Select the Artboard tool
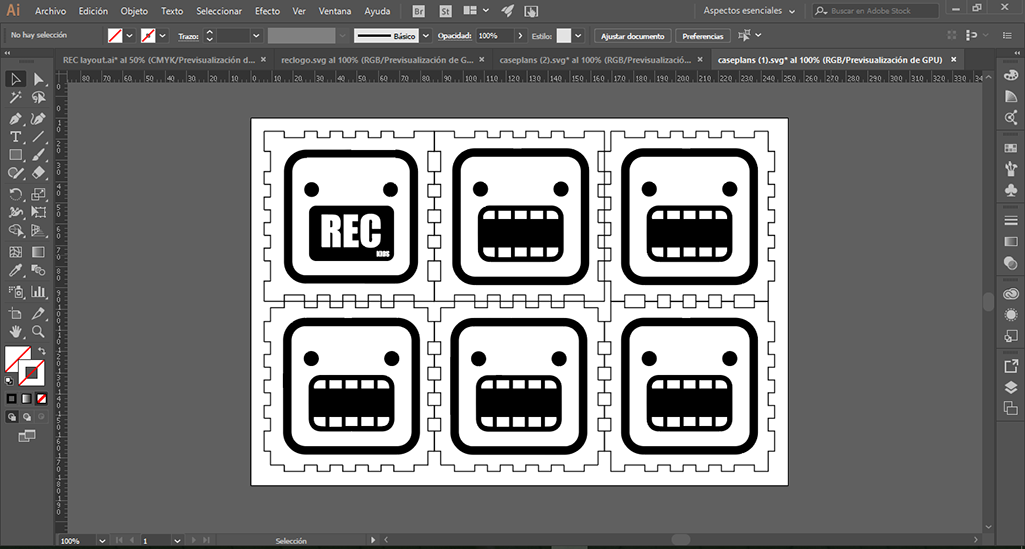1025x549 pixels. point(16,313)
